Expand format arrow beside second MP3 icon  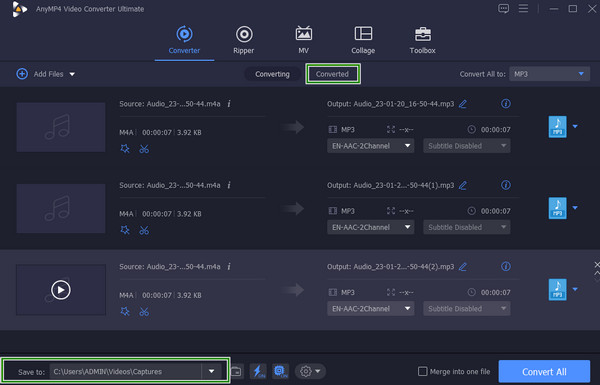tap(575, 208)
